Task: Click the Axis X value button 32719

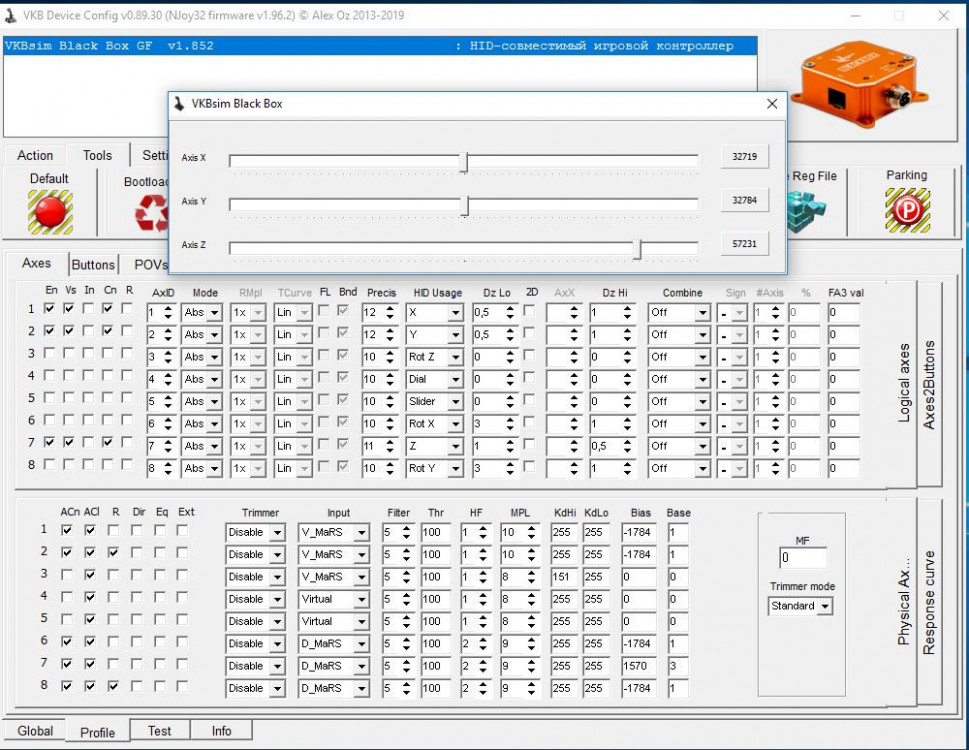Action: [x=744, y=157]
